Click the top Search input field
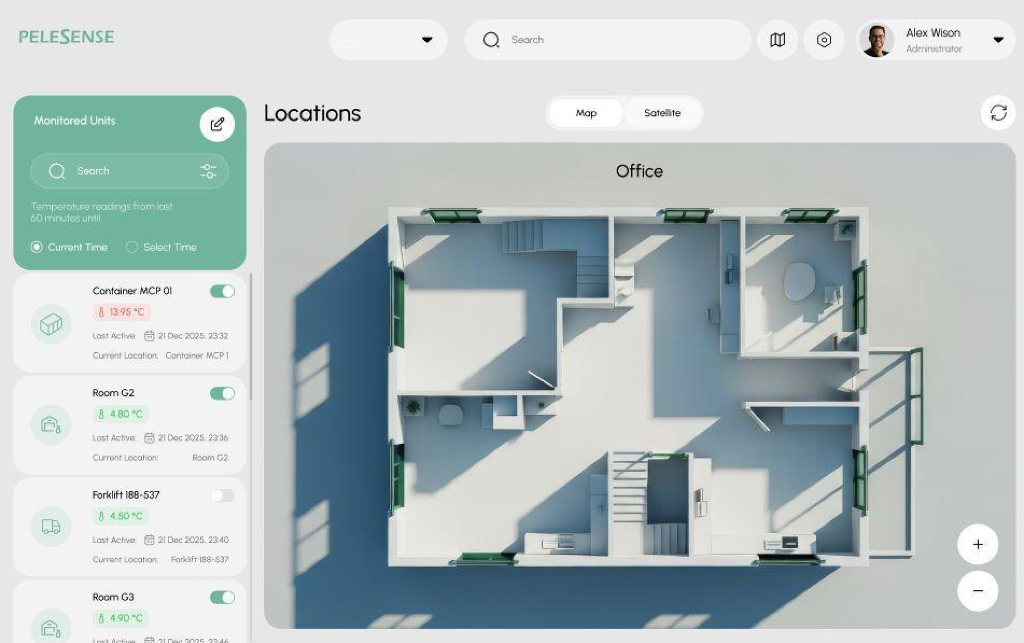Image resolution: width=1024 pixels, height=643 pixels. (x=608, y=40)
